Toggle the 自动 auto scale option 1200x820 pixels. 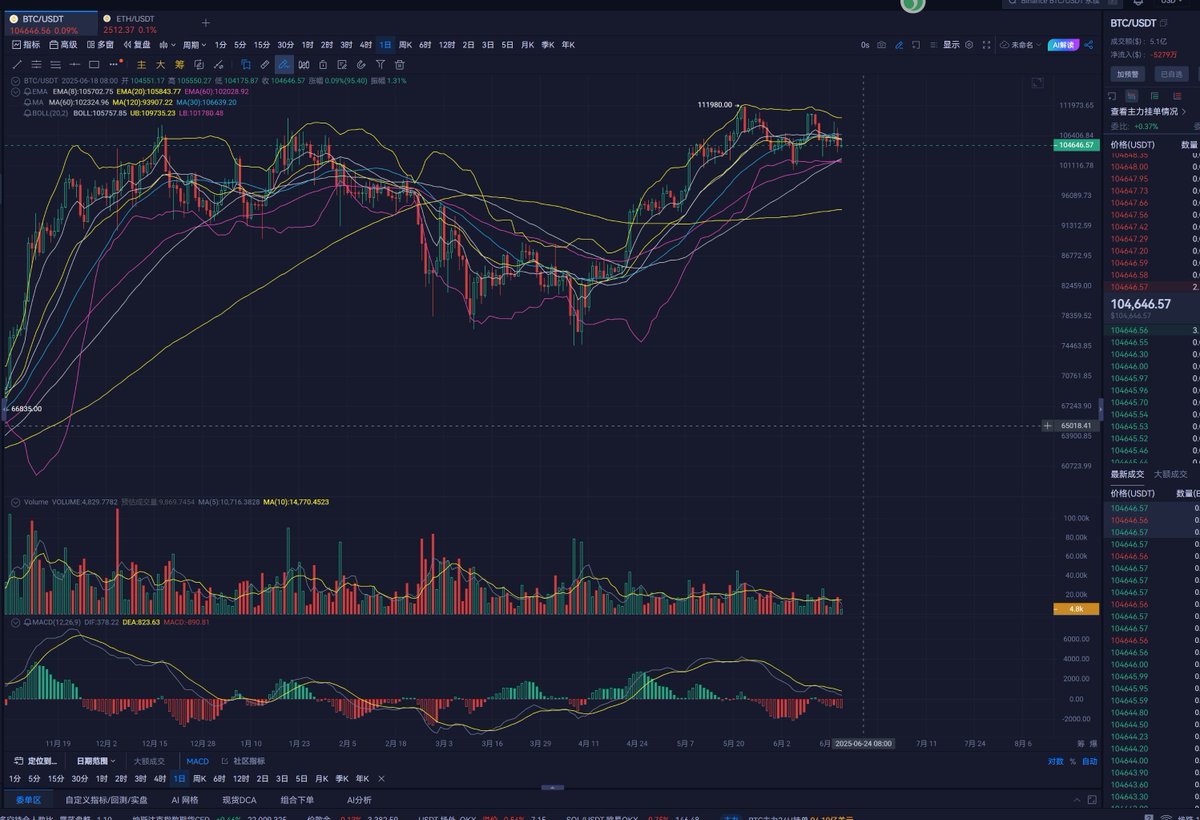click(1089, 761)
